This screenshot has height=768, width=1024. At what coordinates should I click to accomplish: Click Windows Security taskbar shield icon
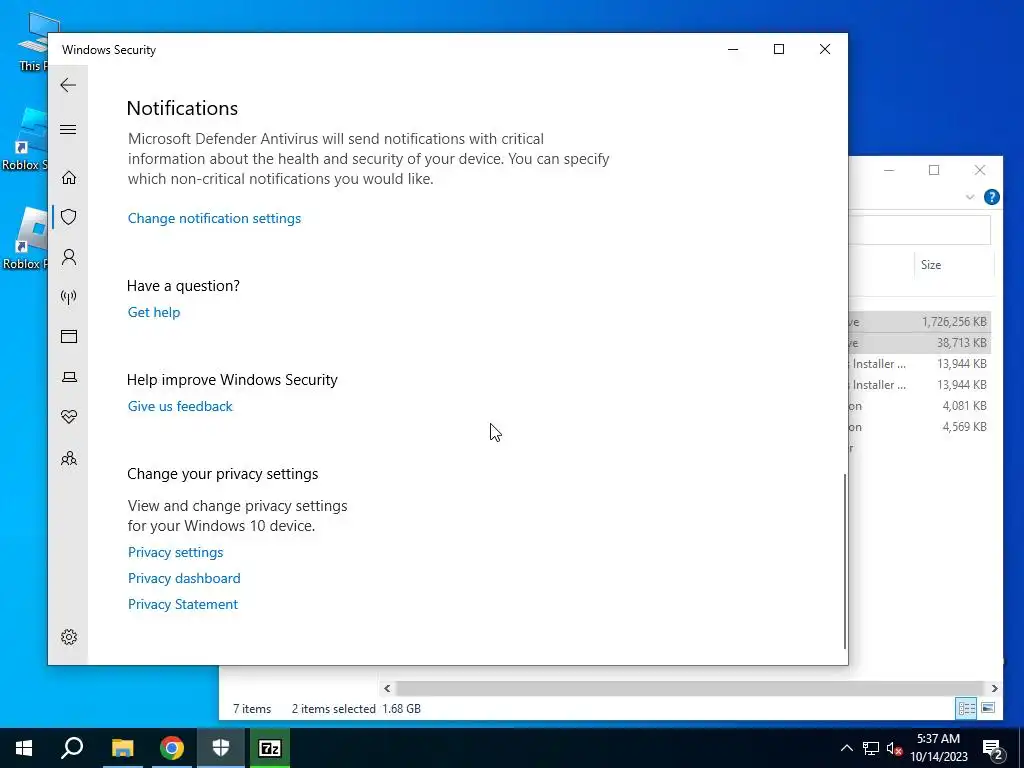[221, 748]
